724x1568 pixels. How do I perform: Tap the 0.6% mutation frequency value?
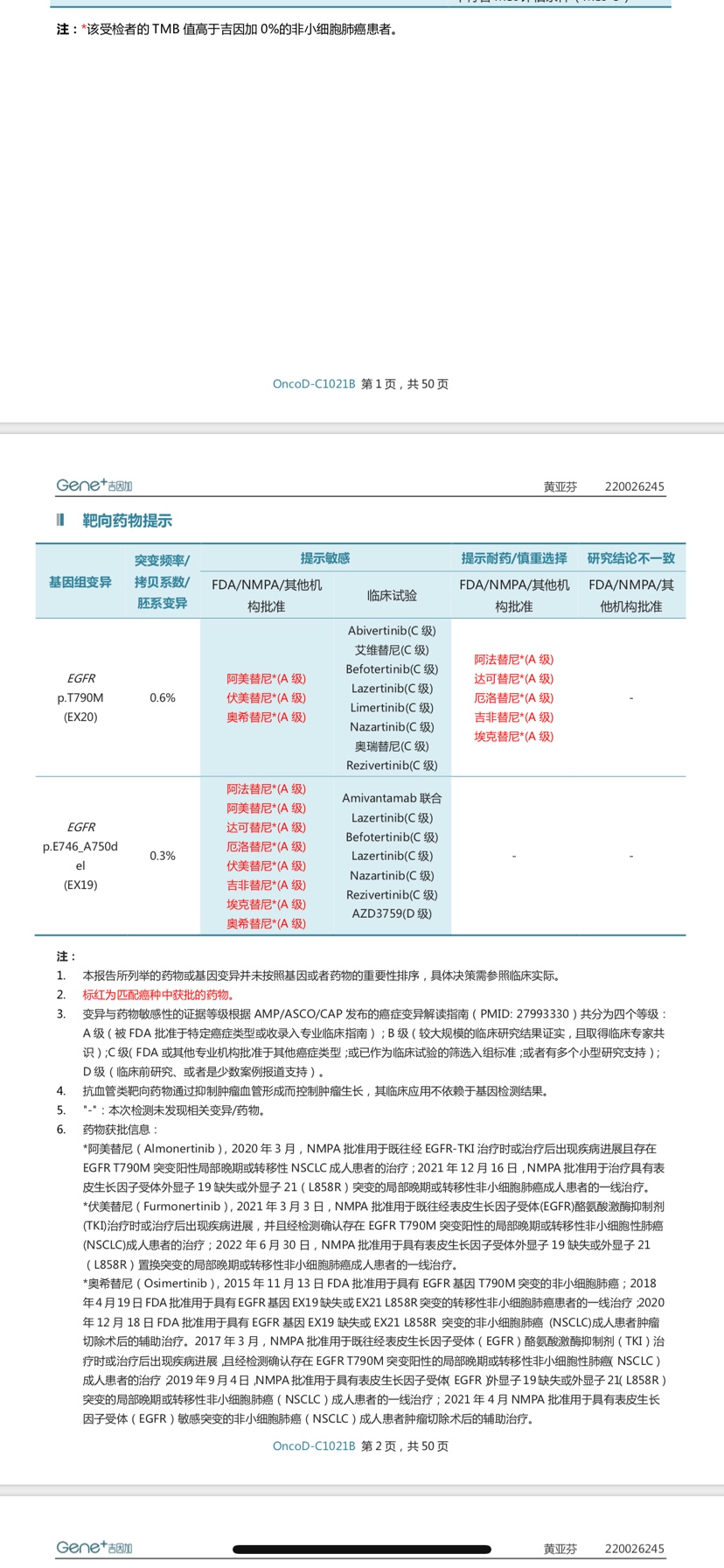tap(163, 697)
